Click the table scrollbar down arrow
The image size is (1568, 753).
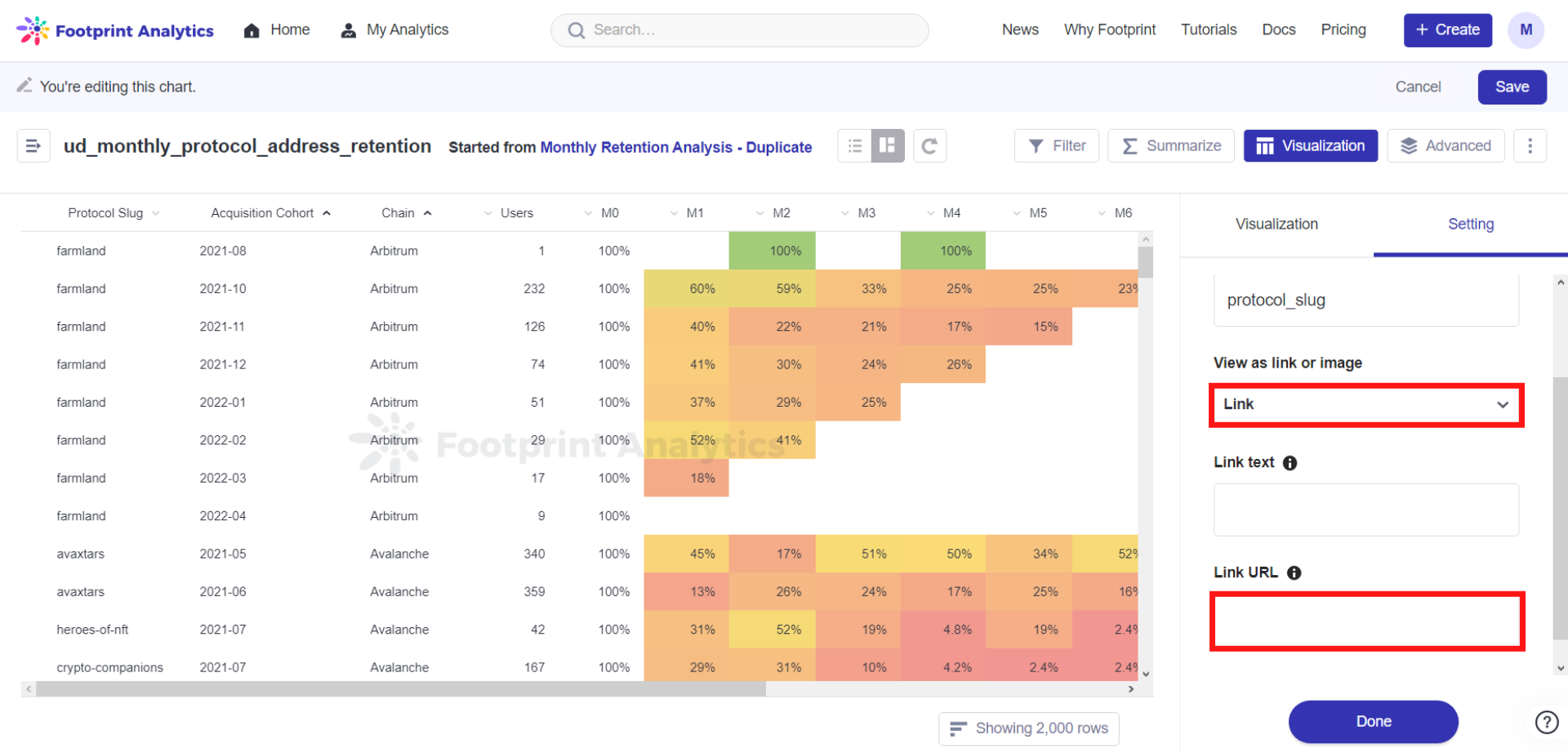(x=1146, y=674)
